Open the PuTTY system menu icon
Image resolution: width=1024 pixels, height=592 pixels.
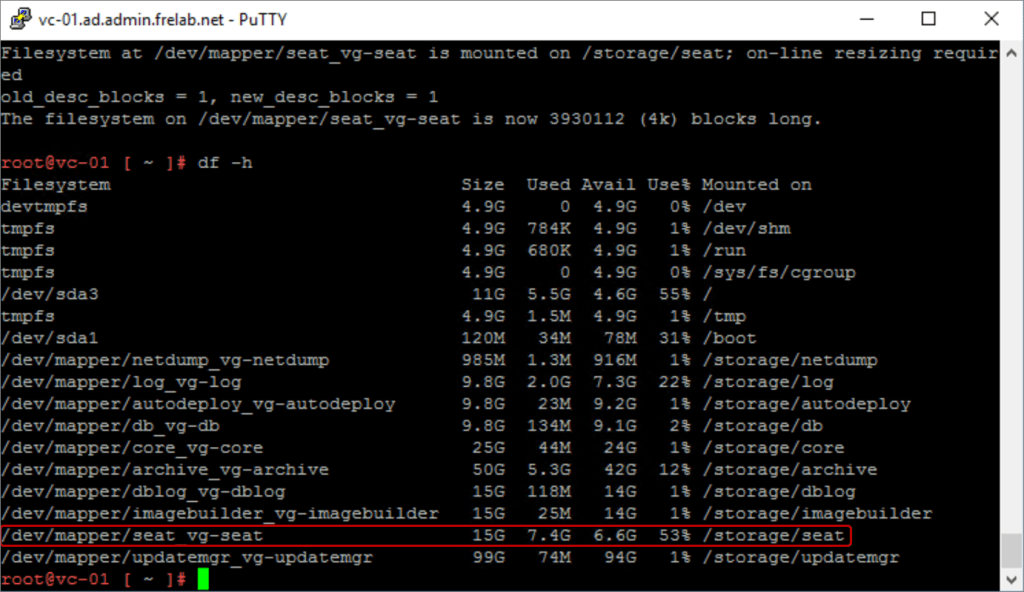pyautogui.click(x=17, y=19)
